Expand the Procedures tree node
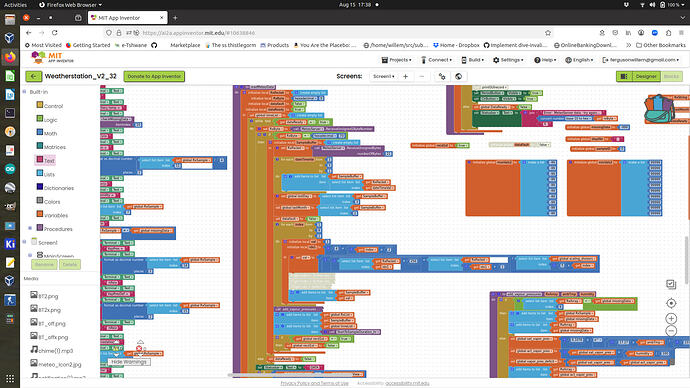The image size is (690, 388). (30, 228)
